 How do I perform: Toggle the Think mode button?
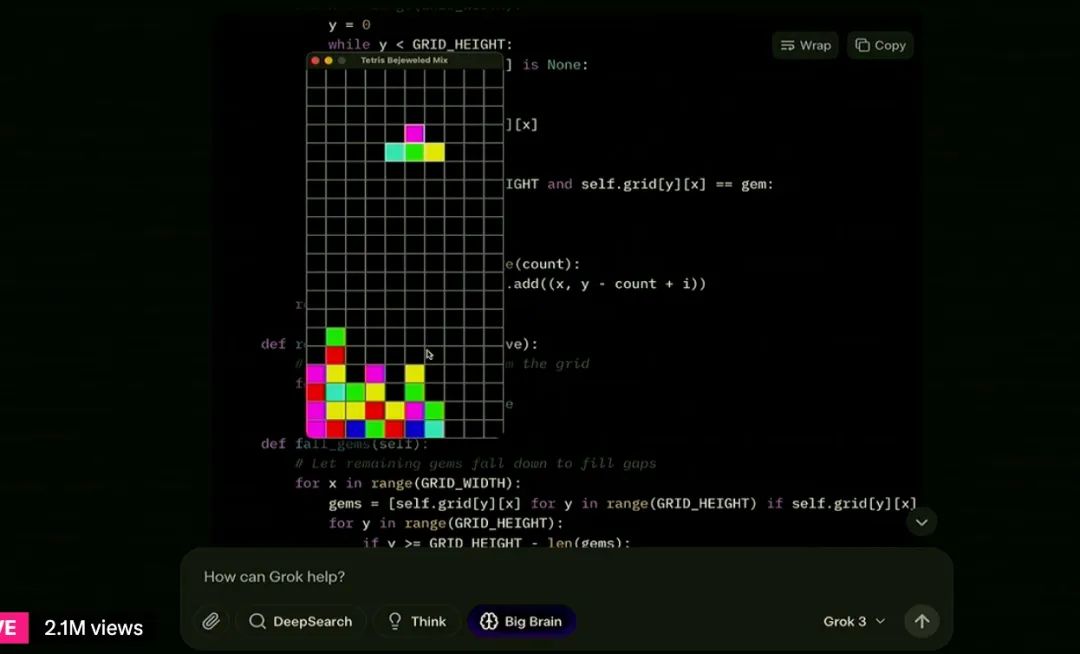tap(417, 622)
